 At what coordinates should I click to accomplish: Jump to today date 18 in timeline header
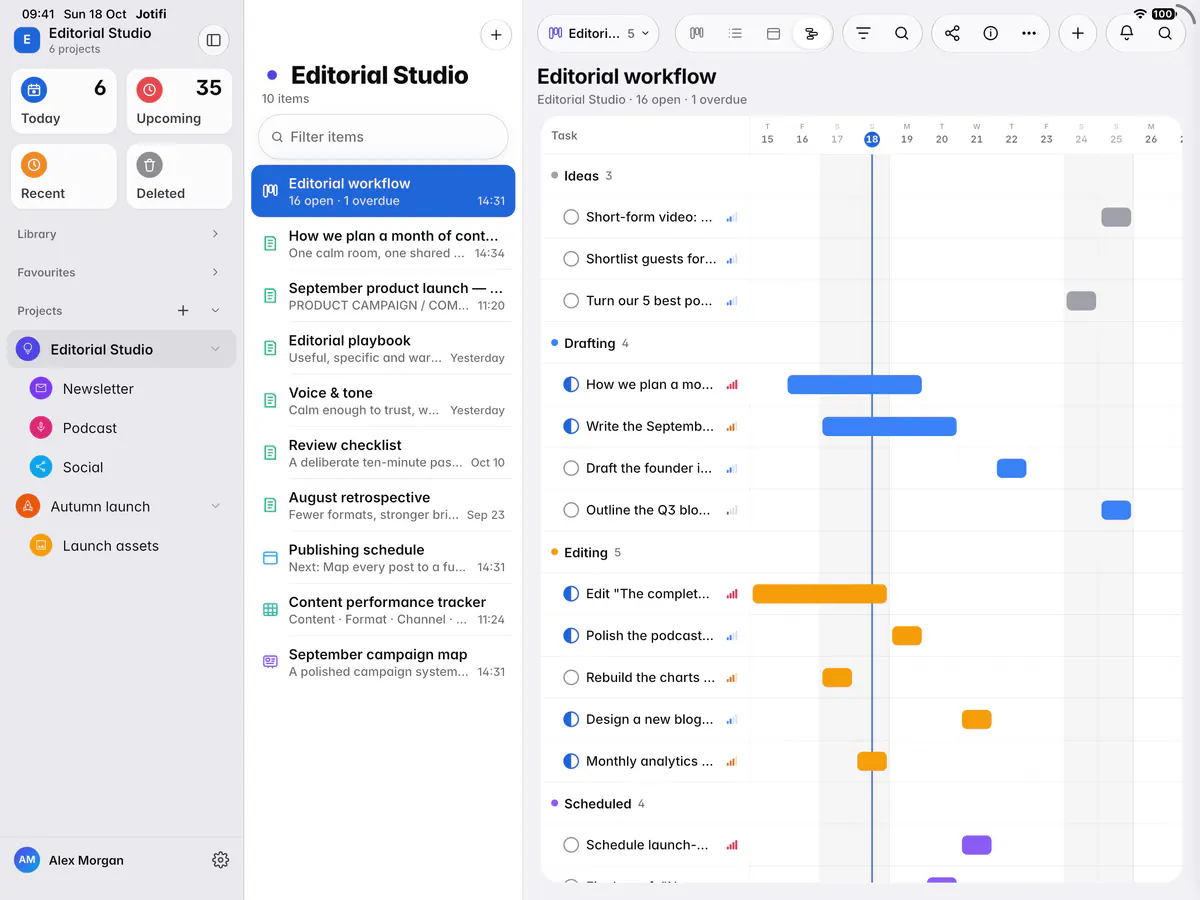coord(872,139)
